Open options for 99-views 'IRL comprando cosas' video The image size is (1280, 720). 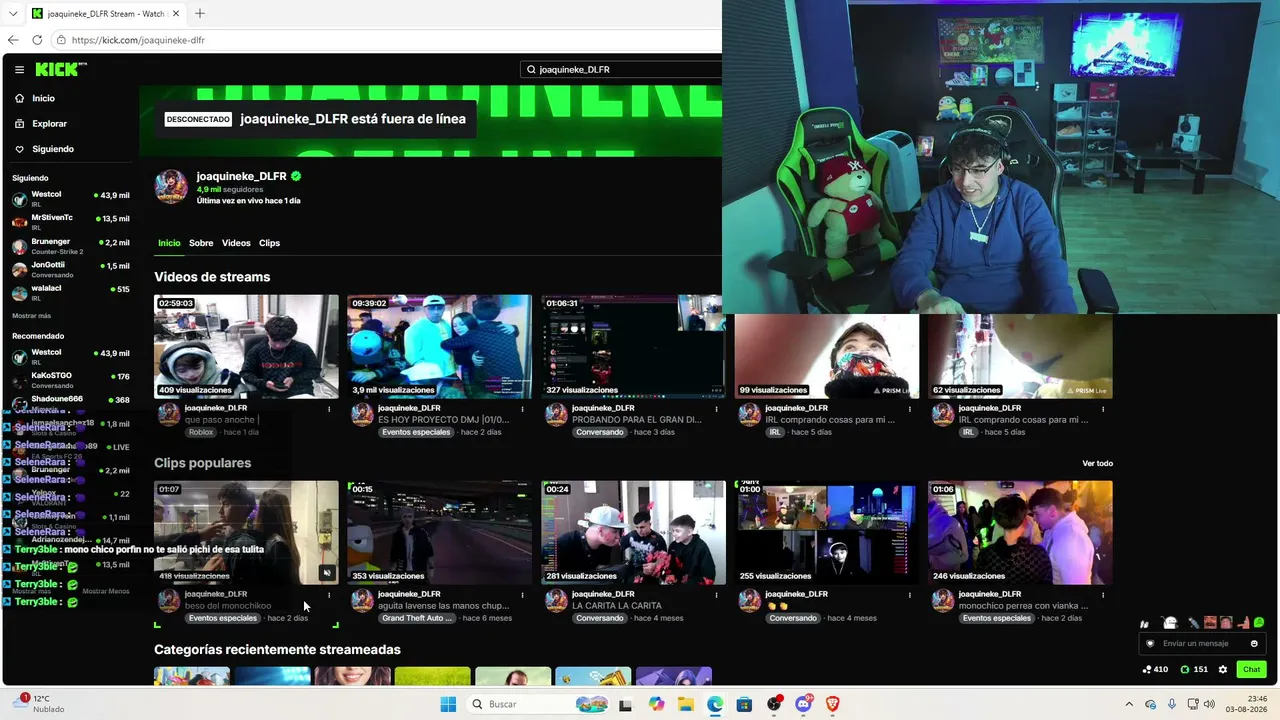(909, 409)
